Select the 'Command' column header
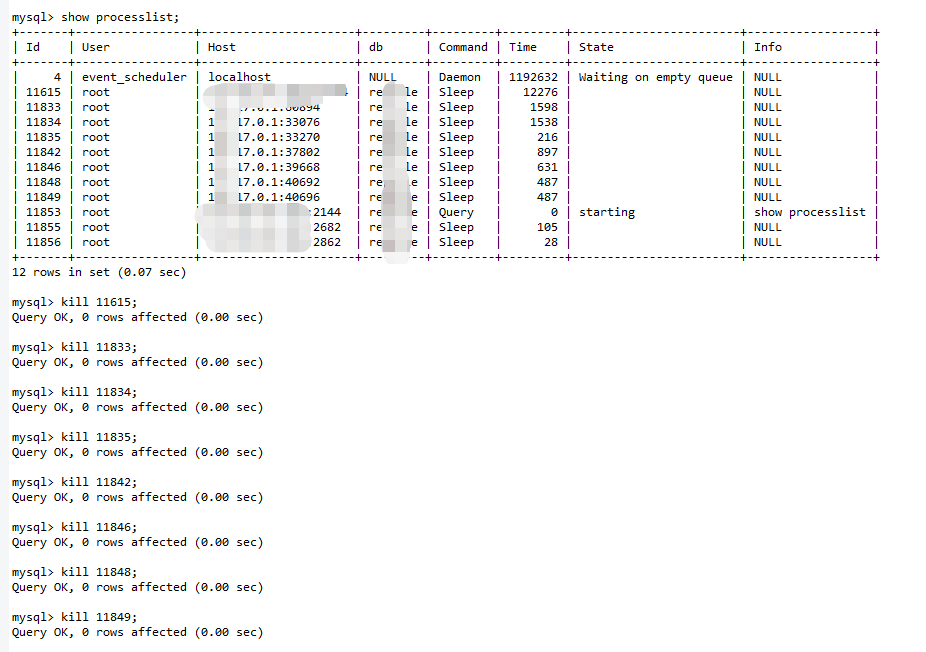 pyautogui.click(x=463, y=47)
